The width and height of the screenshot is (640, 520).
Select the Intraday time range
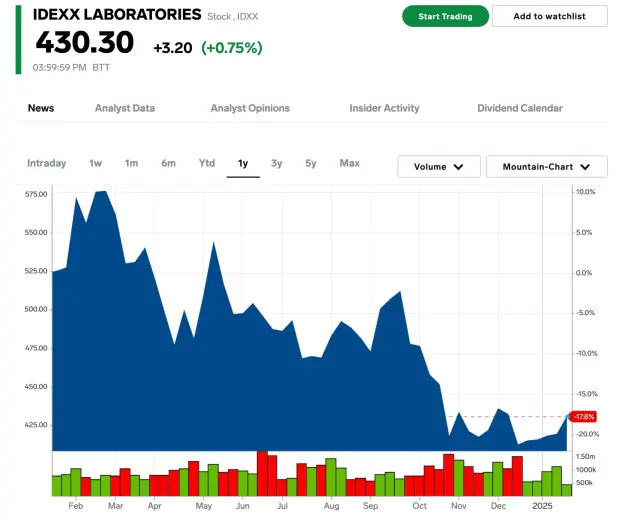47,163
